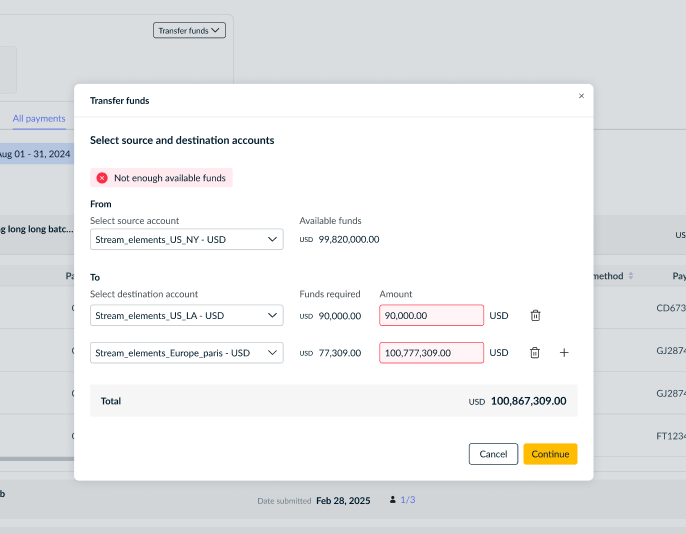This screenshot has height=534, width=686.
Task: Switch to the All payments tab
Action: pyautogui.click(x=39, y=119)
